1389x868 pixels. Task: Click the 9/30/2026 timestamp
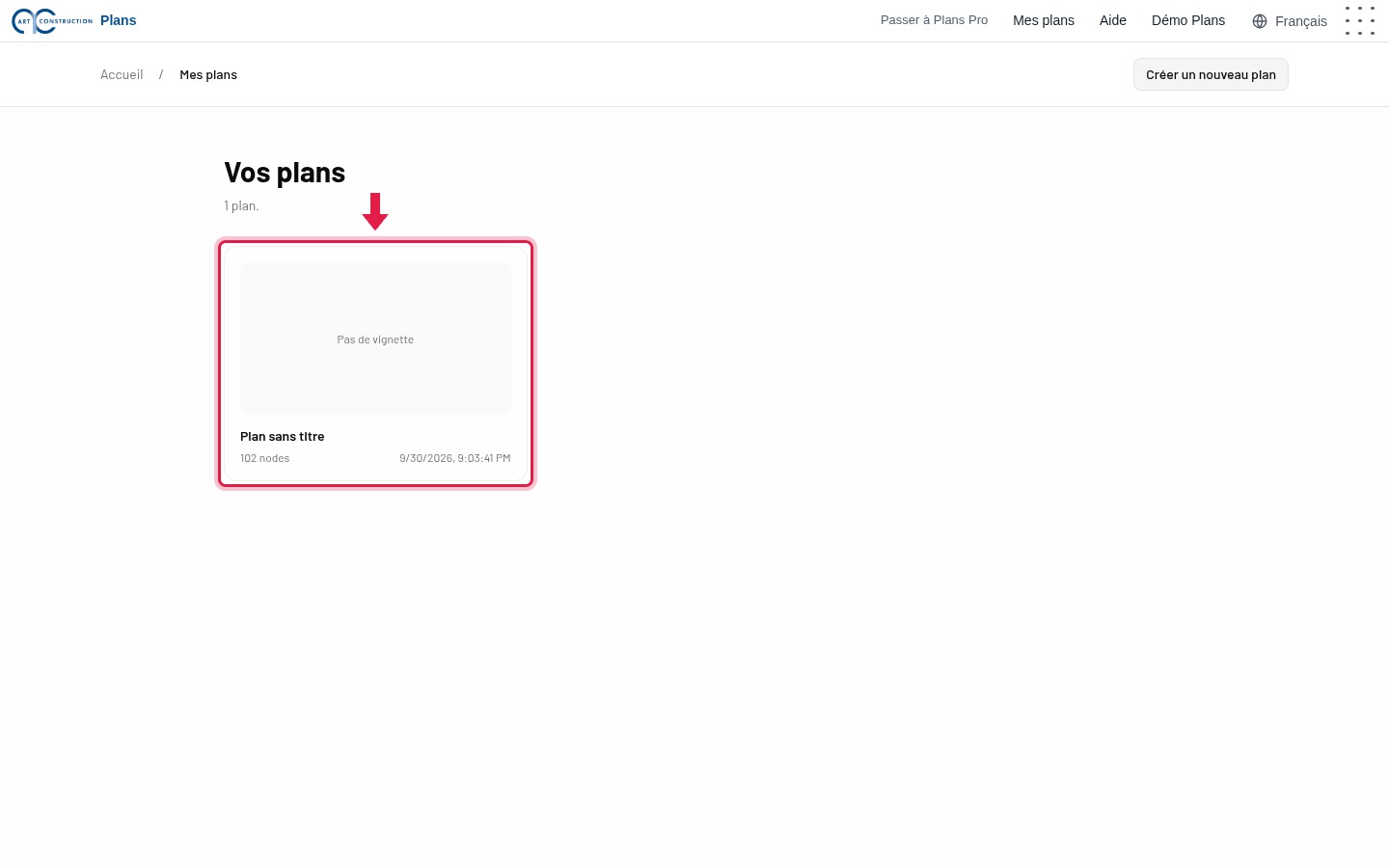[455, 458]
